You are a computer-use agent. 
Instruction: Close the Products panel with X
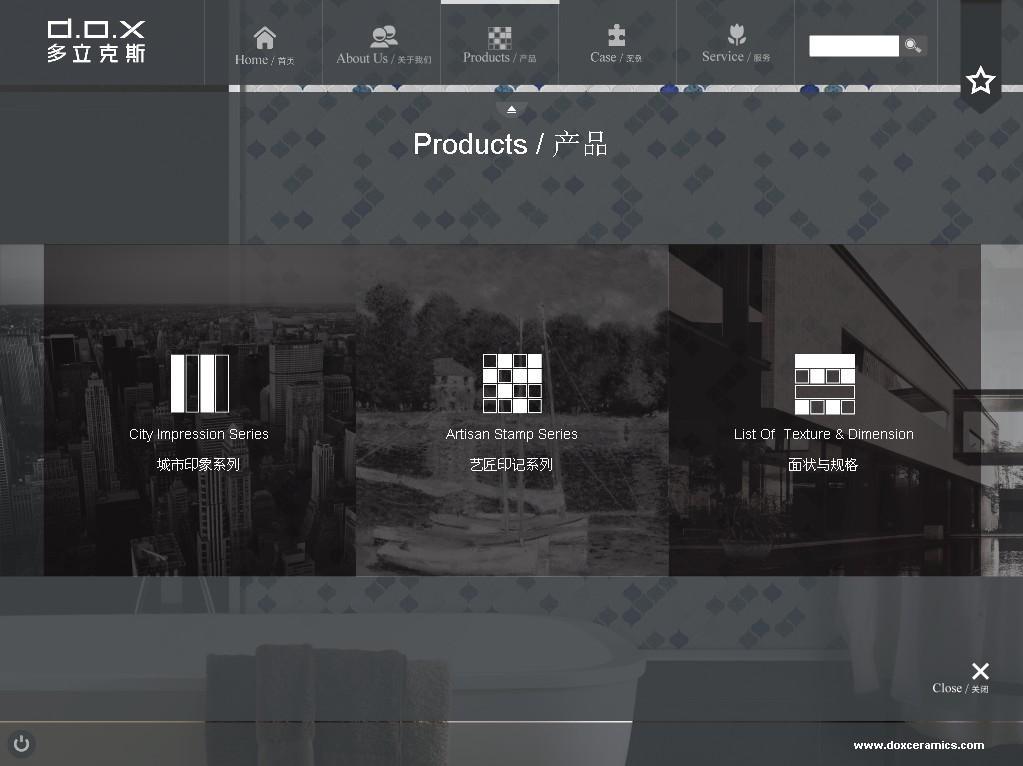click(x=980, y=671)
